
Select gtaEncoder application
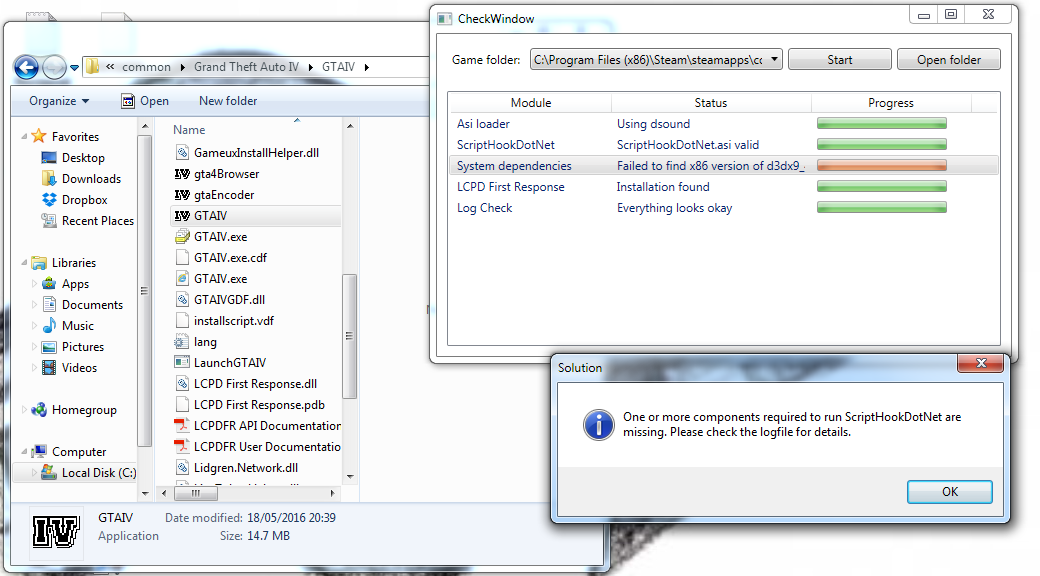pyautogui.click(x=224, y=195)
